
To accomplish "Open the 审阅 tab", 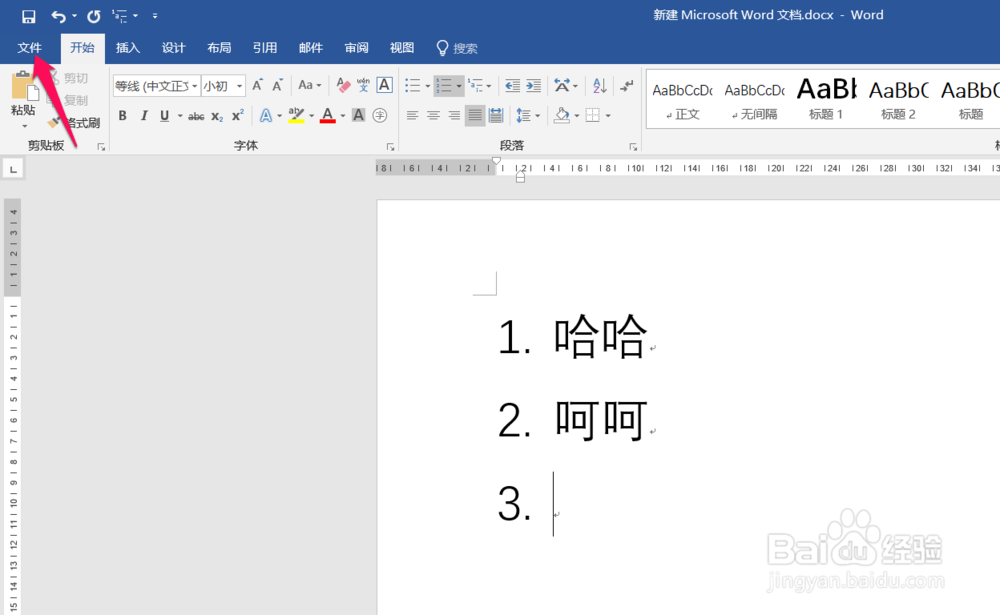I will [x=357, y=48].
